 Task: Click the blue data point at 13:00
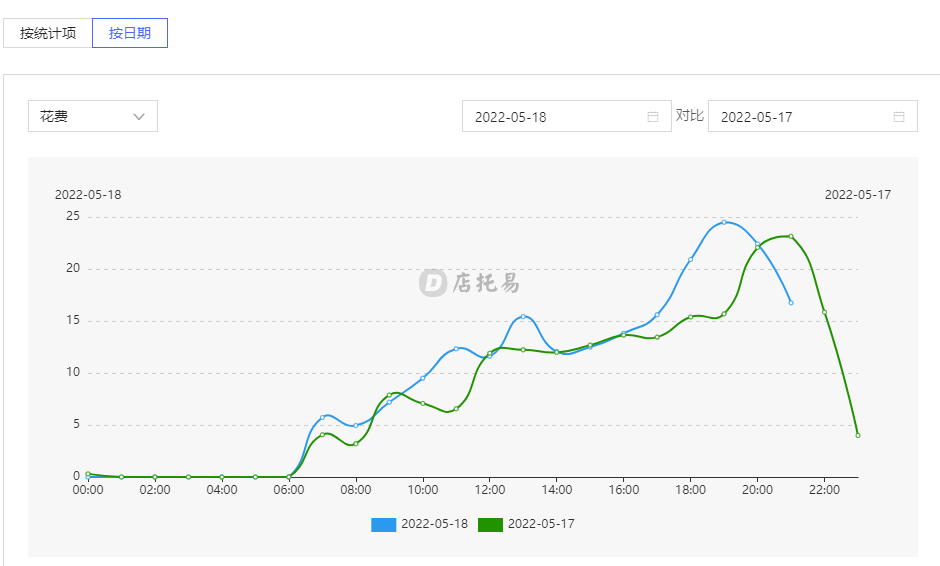point(523,317)
